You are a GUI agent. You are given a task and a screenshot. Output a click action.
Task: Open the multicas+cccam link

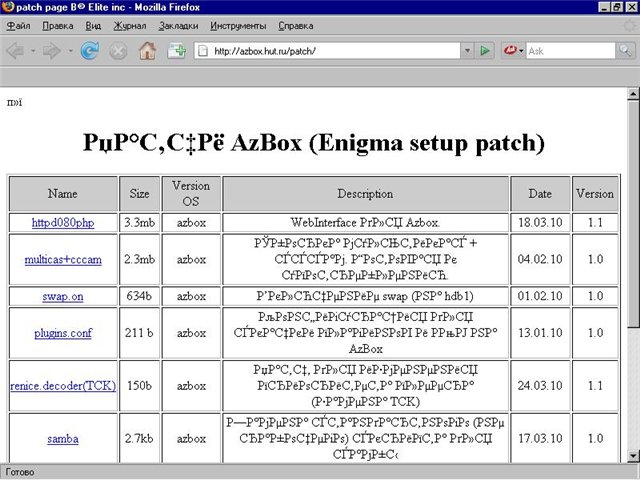[x=63, y=260]
